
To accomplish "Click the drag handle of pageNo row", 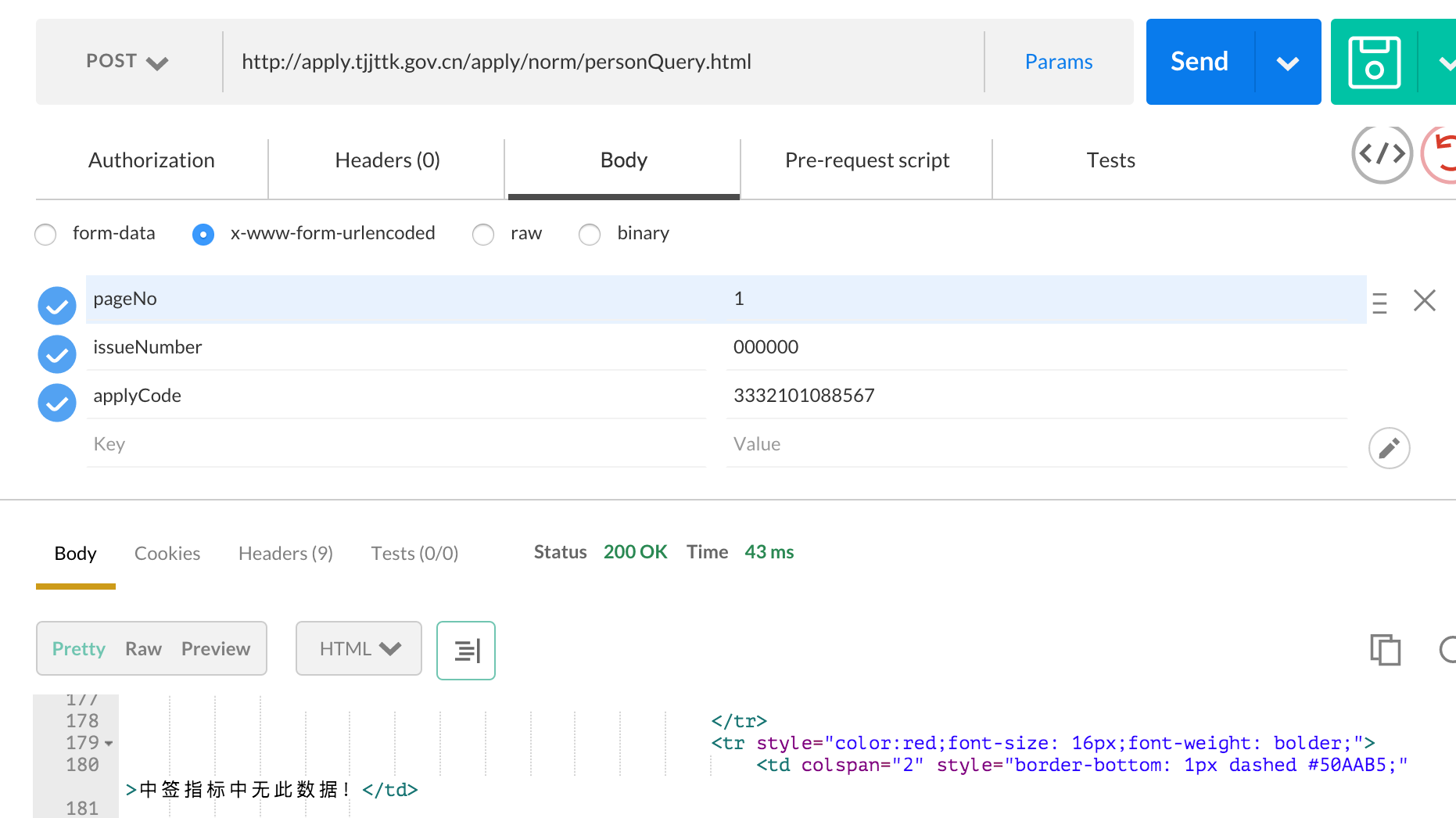I will tap(1380, 303).
